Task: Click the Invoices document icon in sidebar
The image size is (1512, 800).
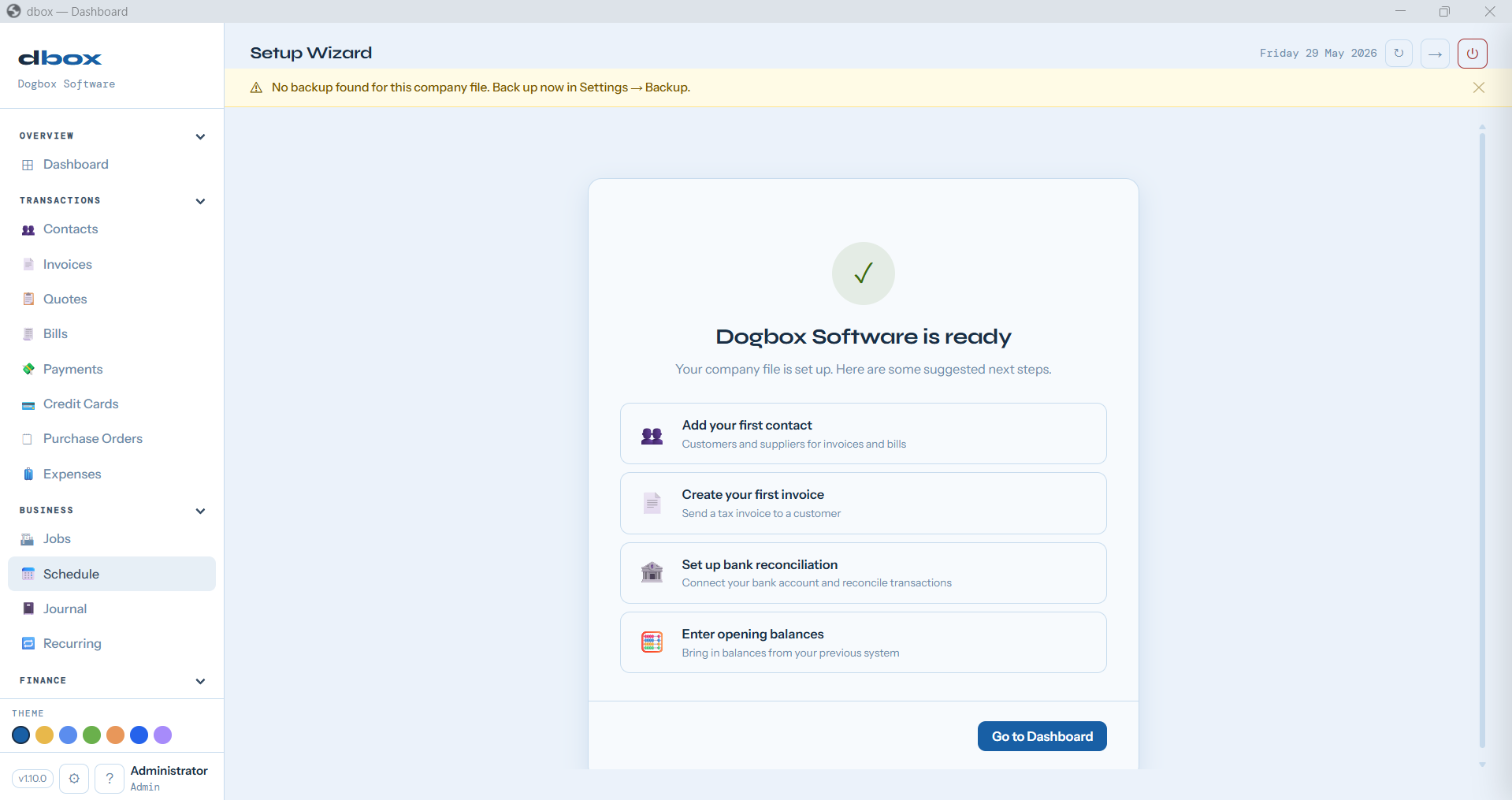Action: click(28, 265)
